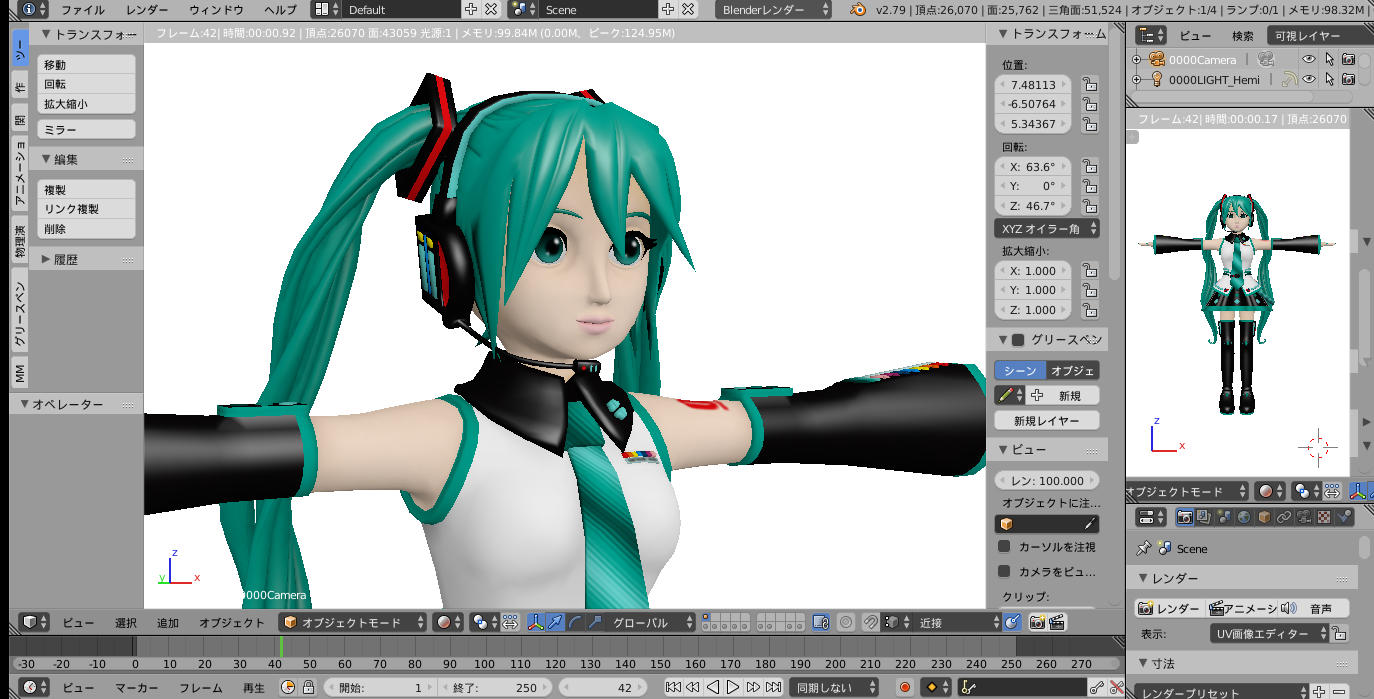This screenshot has height=699, width=1374.
Task: Open the XYZ オイラー角 rotation mode dropdown
Action: click(1047, 229)
